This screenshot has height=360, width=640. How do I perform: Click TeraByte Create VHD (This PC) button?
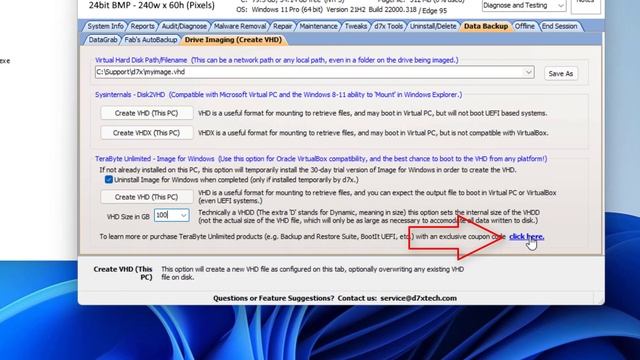tap(147, 197)
